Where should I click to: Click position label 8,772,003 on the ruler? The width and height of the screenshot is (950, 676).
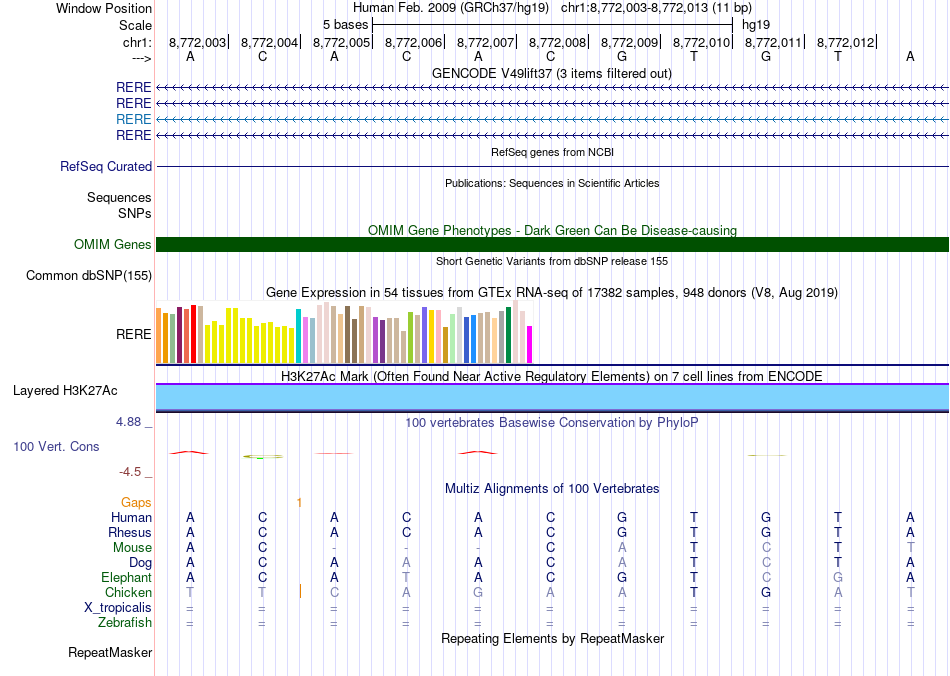tap(197, 42)
